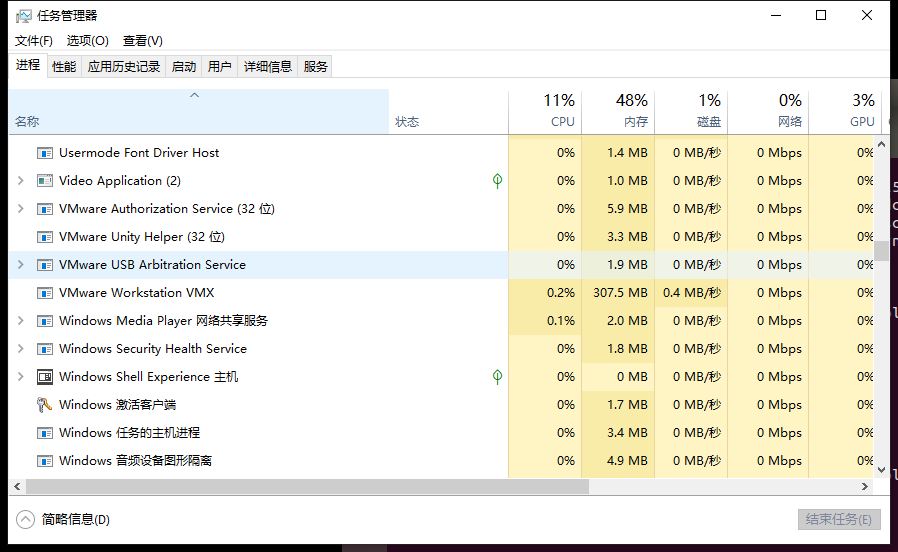Click the Video Application (2) process icon
This screenshot has width=898, height=552.
(x=45, y=181)
